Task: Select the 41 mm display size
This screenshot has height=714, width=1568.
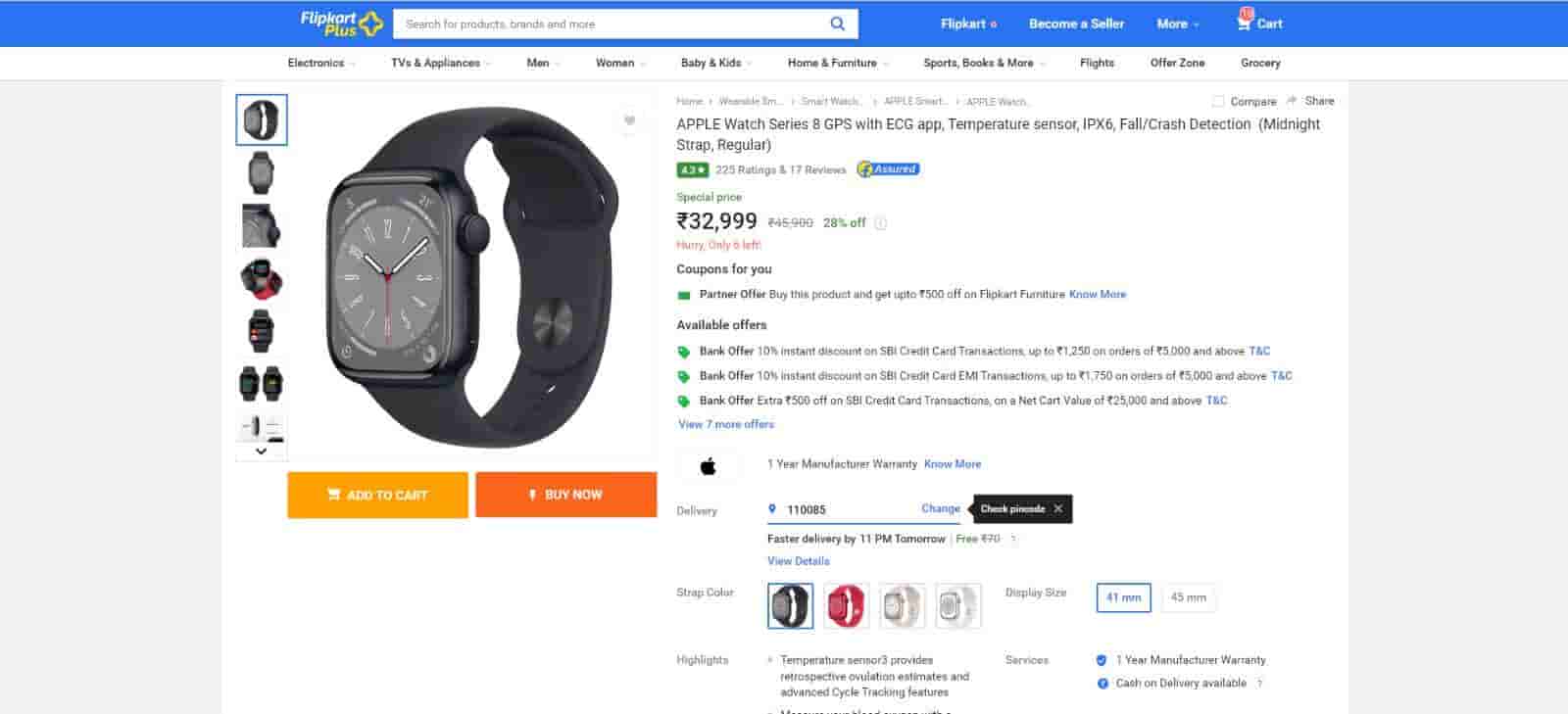Action: click(1123, 597)
